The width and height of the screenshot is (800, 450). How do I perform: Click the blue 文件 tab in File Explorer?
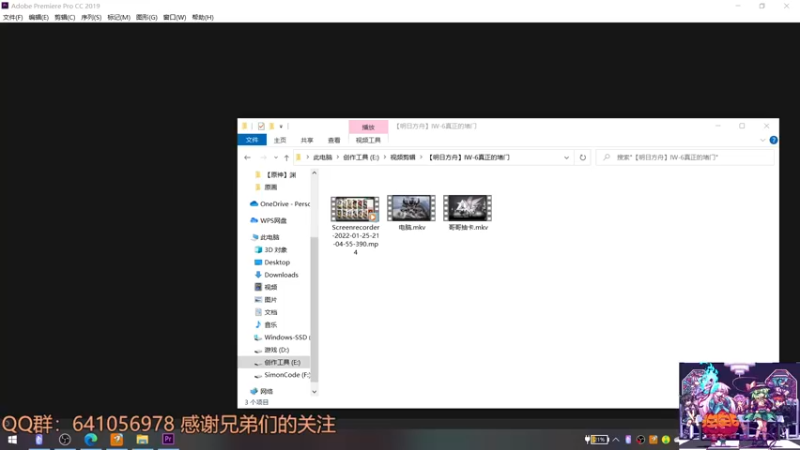pyautogui.click(x=252, y=140)
